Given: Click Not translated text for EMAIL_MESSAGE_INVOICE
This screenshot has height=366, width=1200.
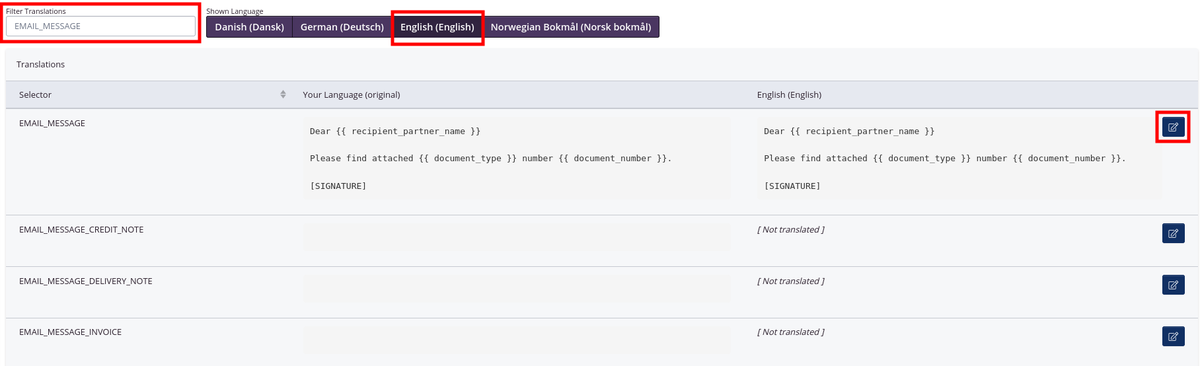Looking at the screenshot, I should [790, 331].
